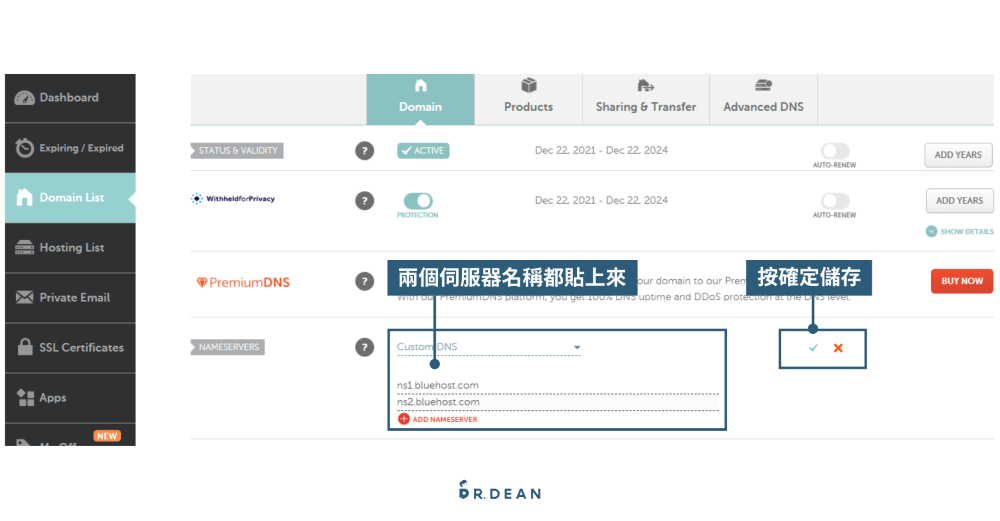Click the ns1.bluehost.com nameserver field
1000x521 pixels.
coord(557,385)
